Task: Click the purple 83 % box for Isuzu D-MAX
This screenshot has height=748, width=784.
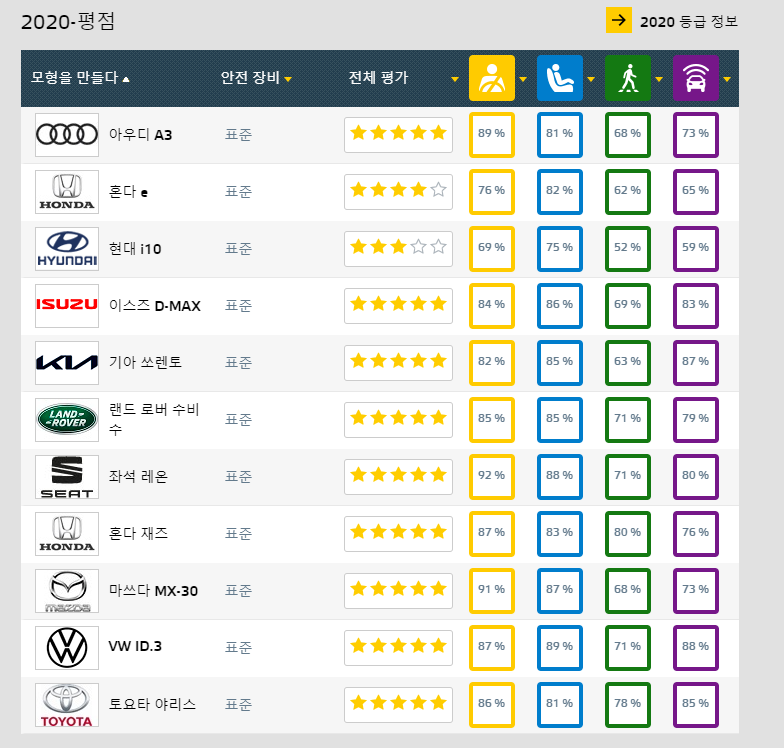Action: tap(696, 306)
